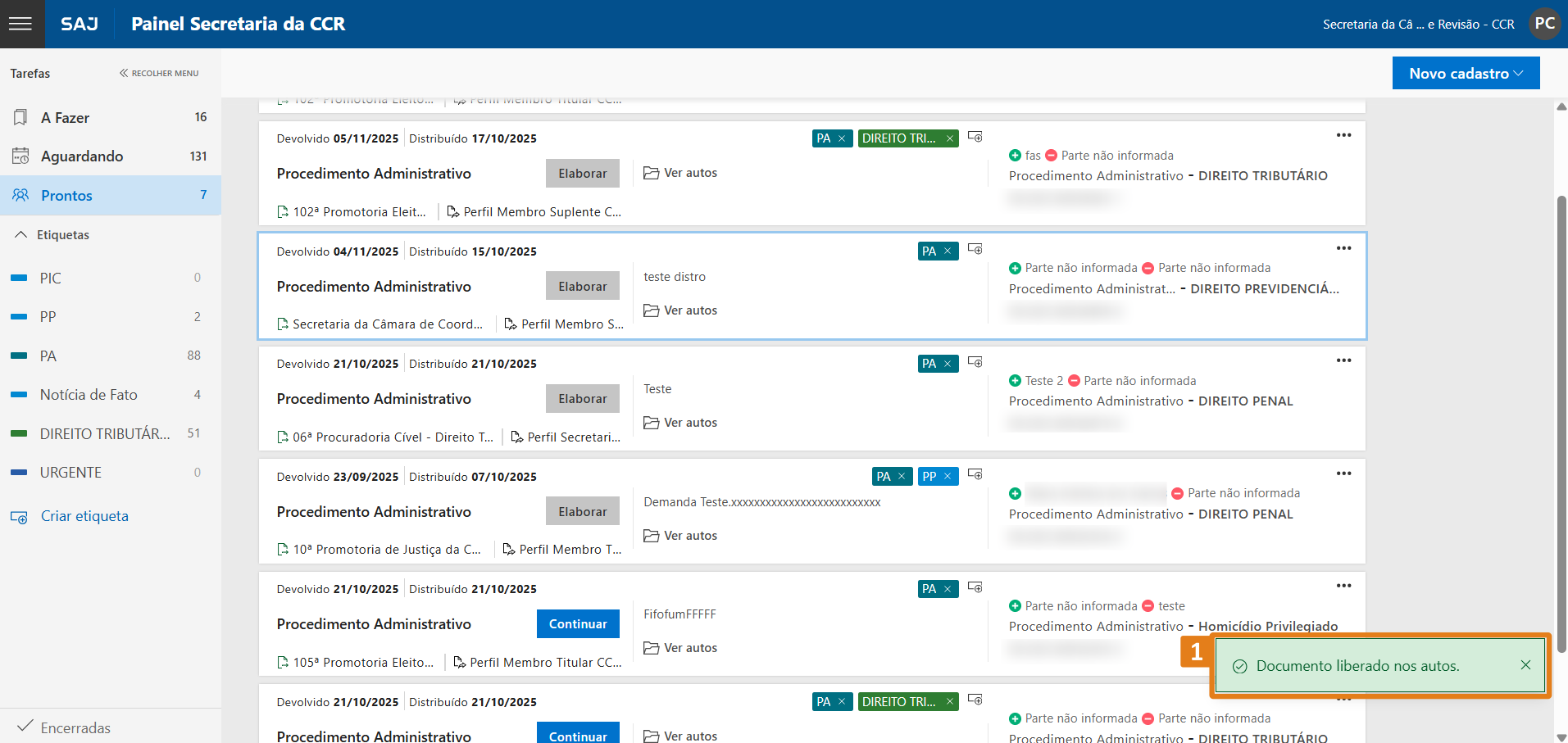The height and width of the screenshot is (743, 1568).
Task: Remove DIREITO TRI... tag on 05/11/2025 card
Action: click(x=950, y=138)
